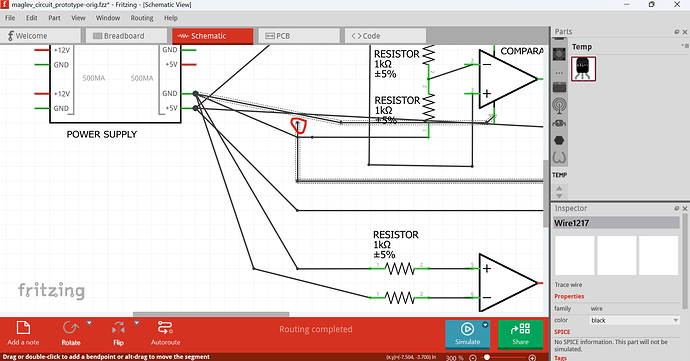The width and height of the screenshot is (690, 361).
Task: Open the hexagon-shaped parts bin
Action: coord(559,140)
